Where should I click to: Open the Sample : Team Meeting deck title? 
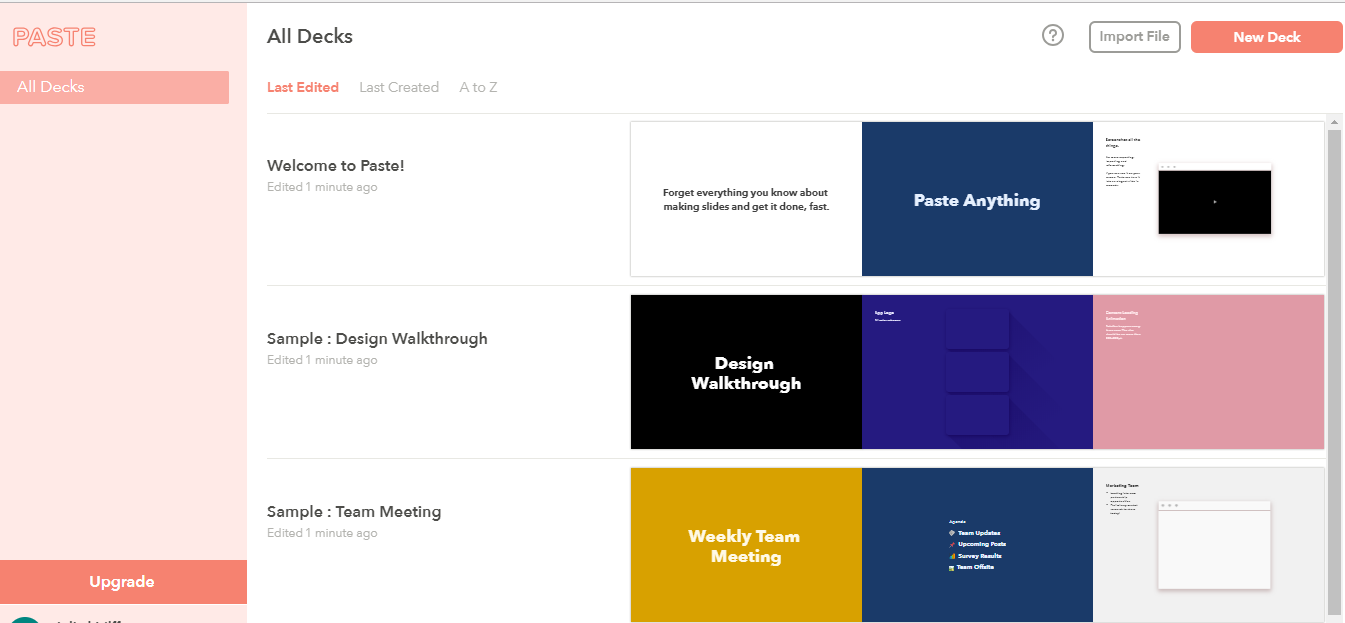[354, 512]
